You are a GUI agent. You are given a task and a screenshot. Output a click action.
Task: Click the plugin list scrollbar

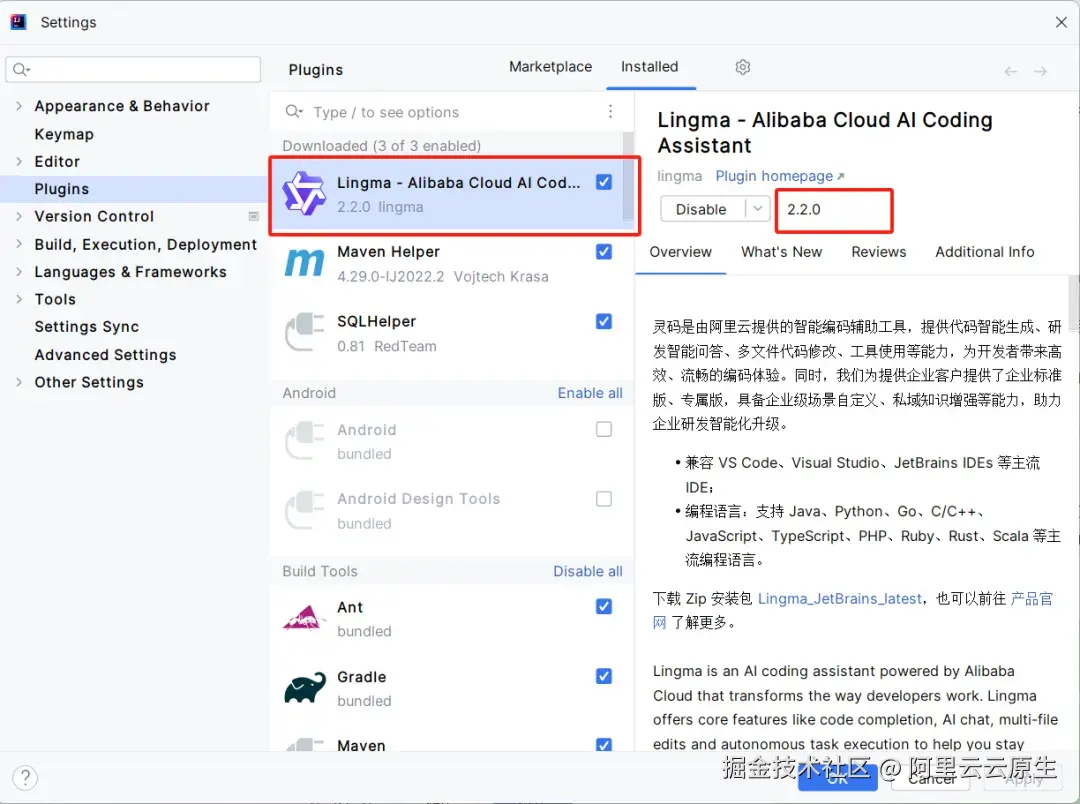[x=628, y=176]
